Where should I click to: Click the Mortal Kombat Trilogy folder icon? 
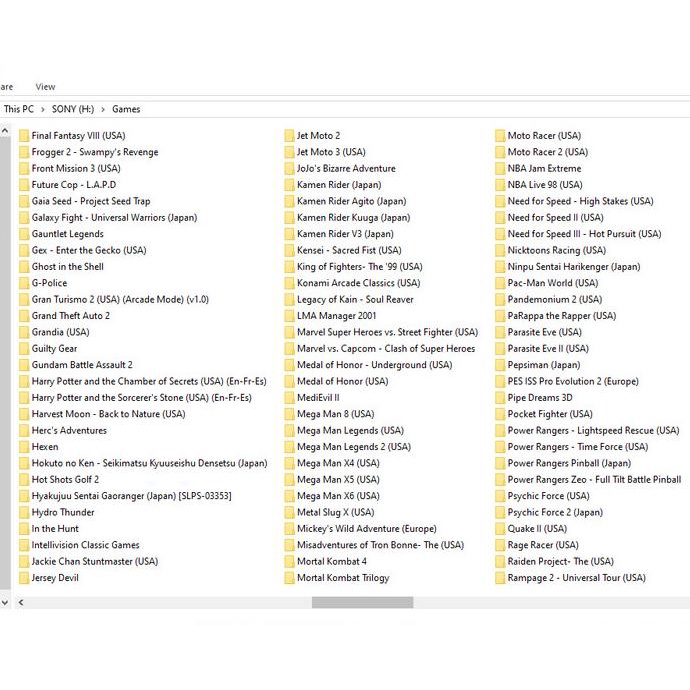tap(289, 578)
